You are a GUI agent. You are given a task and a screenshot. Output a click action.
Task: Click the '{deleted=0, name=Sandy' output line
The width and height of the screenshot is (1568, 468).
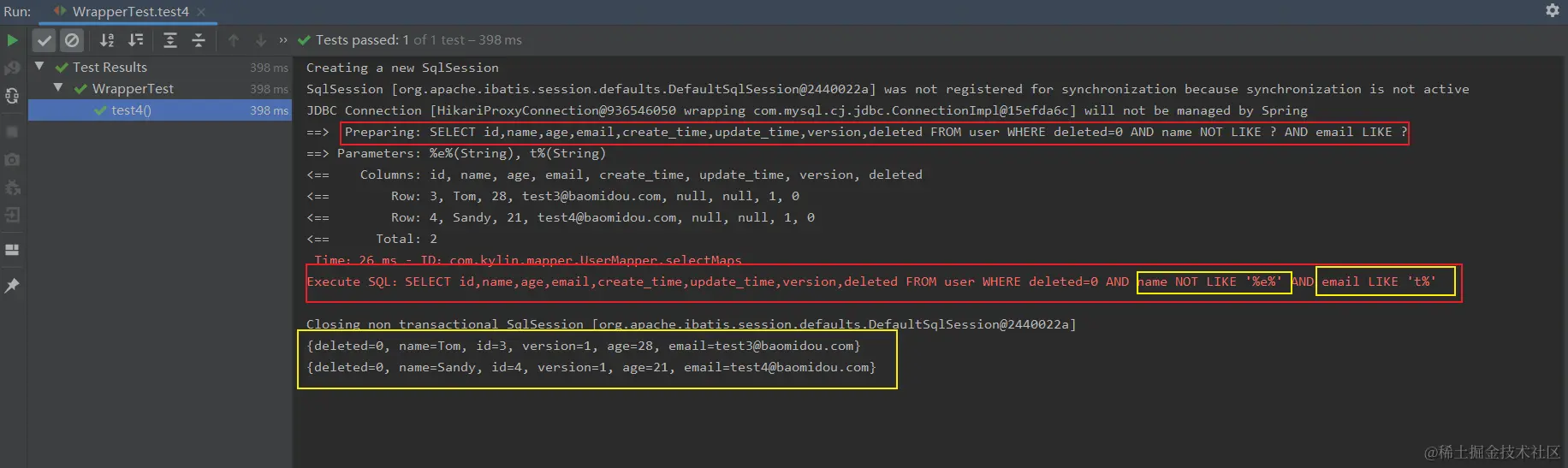(591, 367)
